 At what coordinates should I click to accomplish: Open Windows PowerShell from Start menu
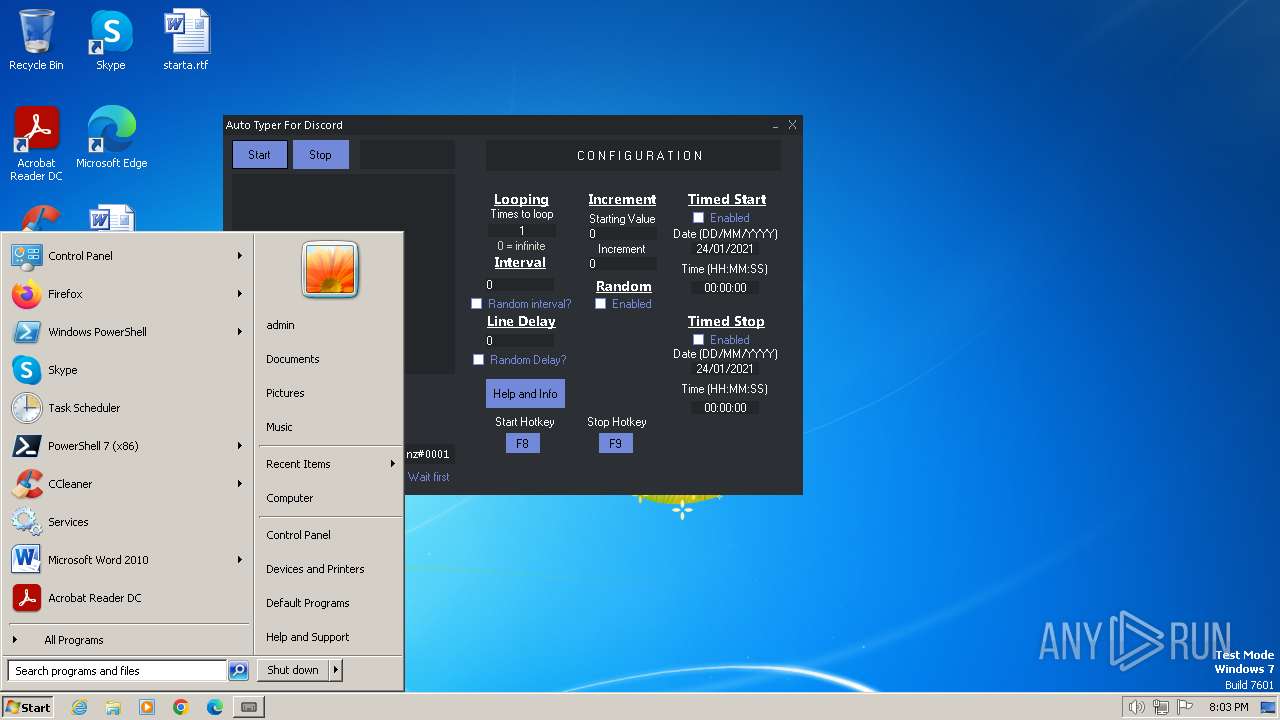(127, 332)
